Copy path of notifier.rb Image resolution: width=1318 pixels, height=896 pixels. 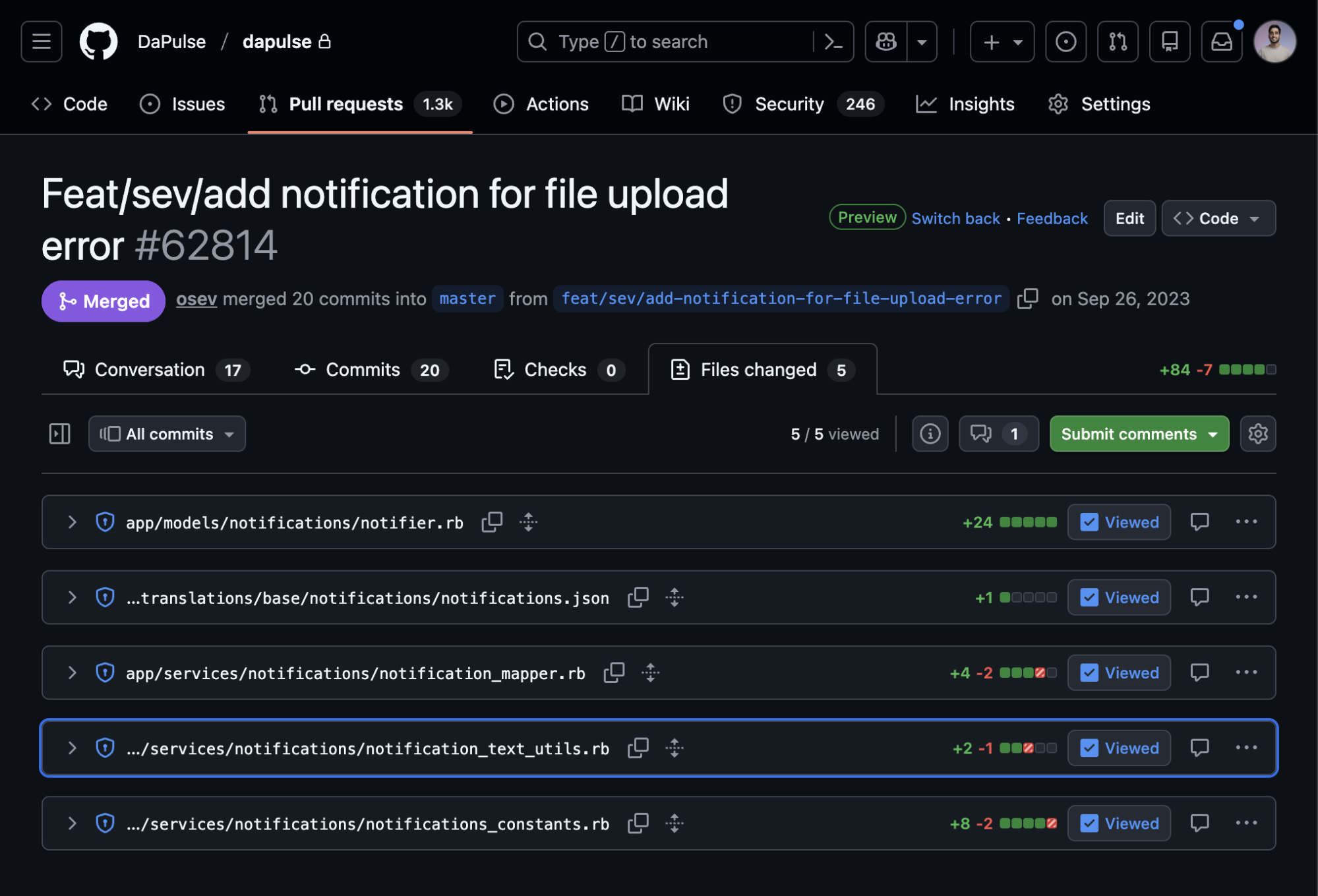click(492, 522)
